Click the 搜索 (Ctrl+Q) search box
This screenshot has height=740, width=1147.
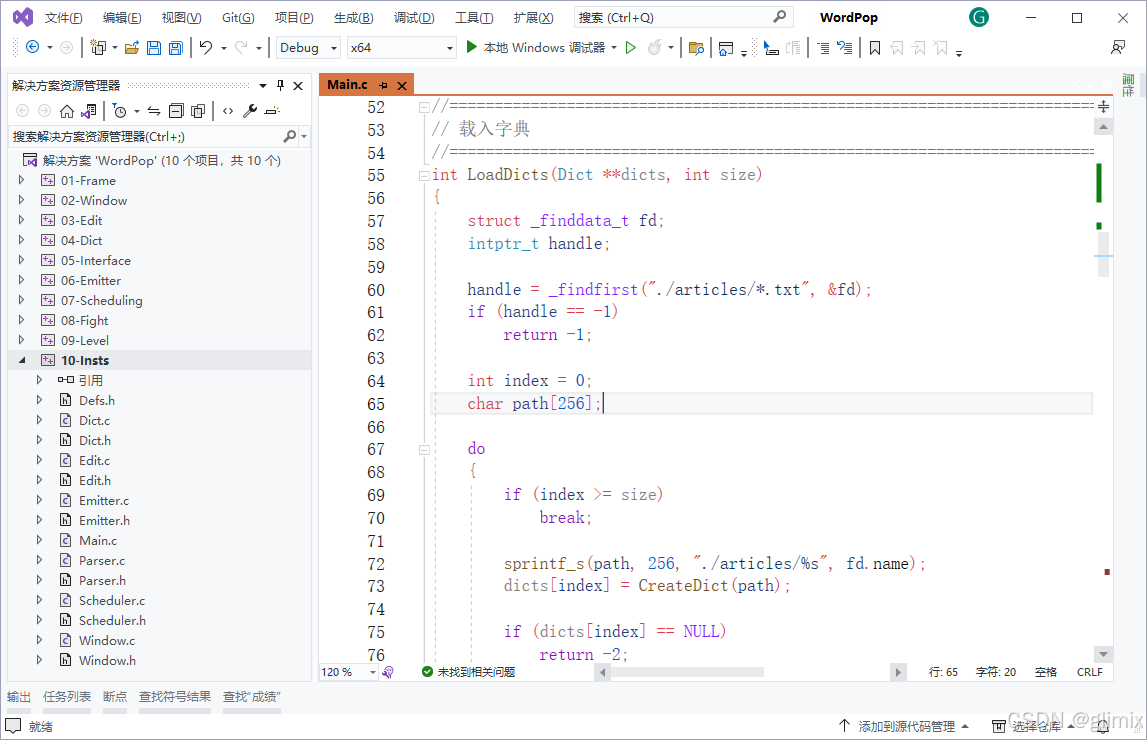[x=682, y=17]
